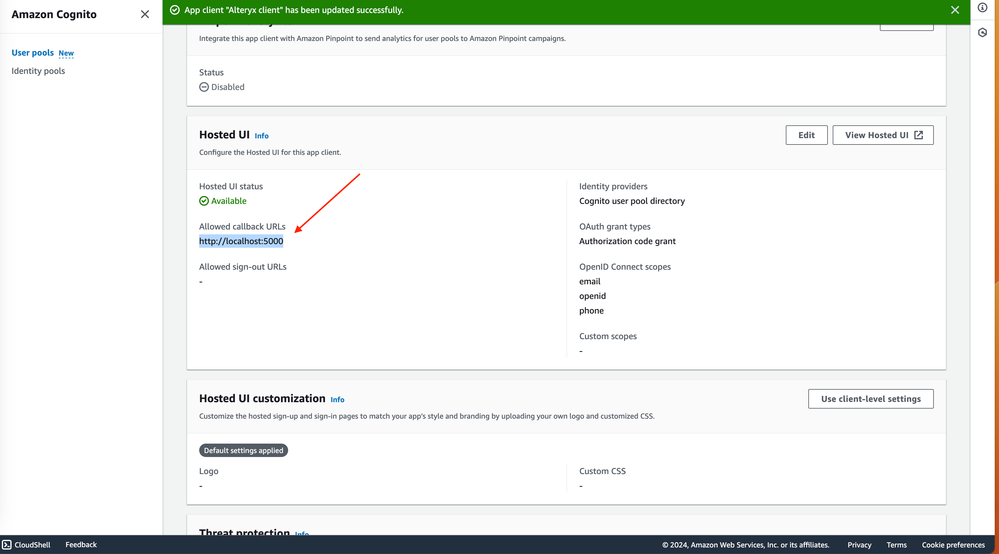Open Privacy link in footer
Image resolution: width=999 pixels, height=554 pixels.
[x=859, y=545]
